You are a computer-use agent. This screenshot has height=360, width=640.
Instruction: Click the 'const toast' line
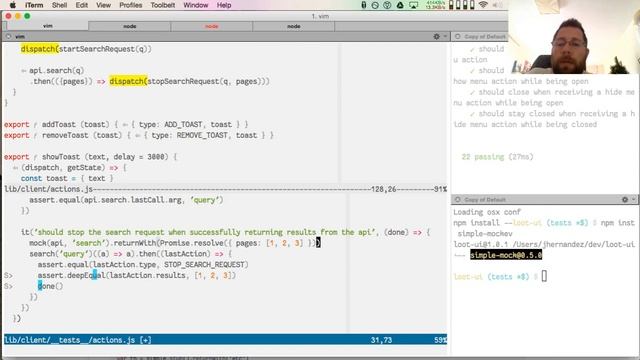(67, 178)
